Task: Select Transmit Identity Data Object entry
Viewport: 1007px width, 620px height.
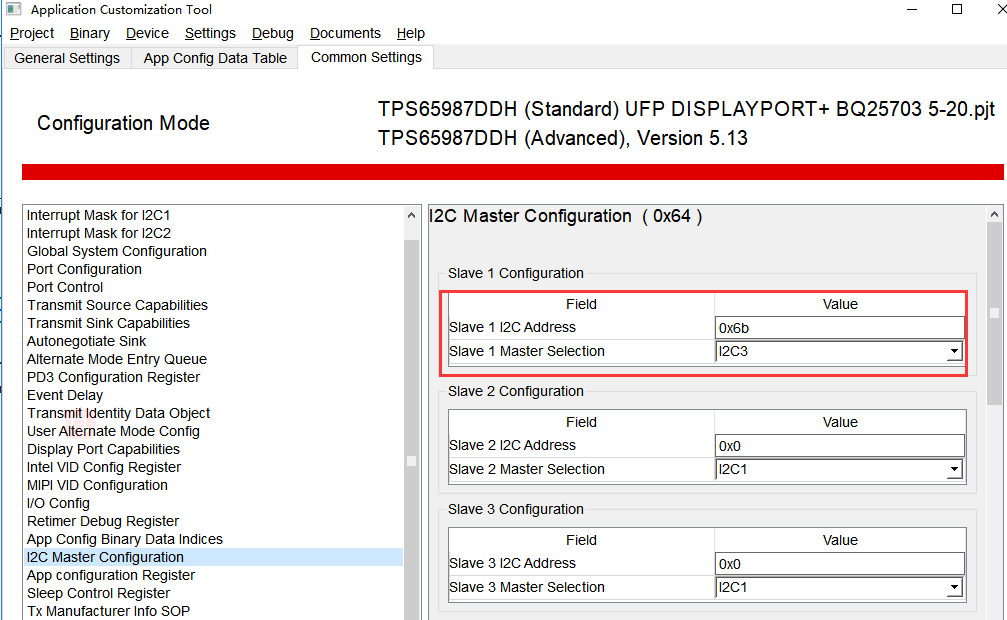Action: pyautogui.click(x=213, y=413)
